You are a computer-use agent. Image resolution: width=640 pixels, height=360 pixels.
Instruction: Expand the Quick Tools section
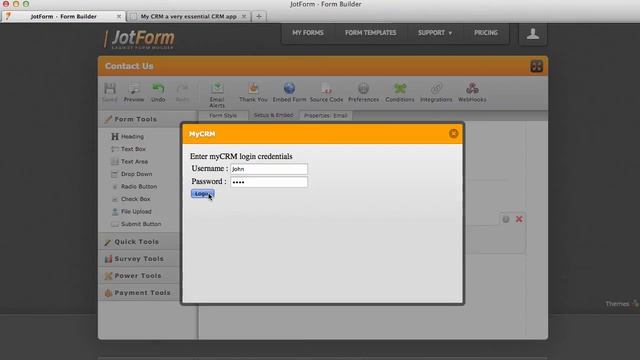139,242
